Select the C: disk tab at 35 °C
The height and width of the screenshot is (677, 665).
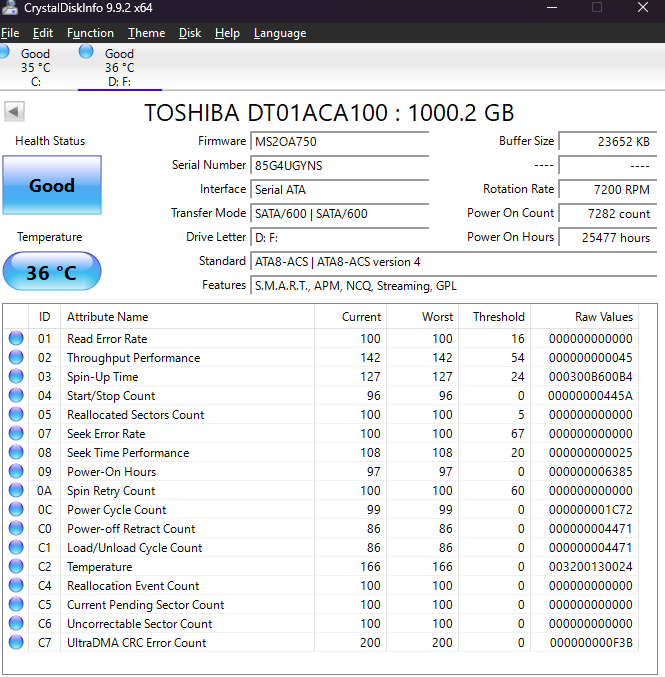(35, 67)
